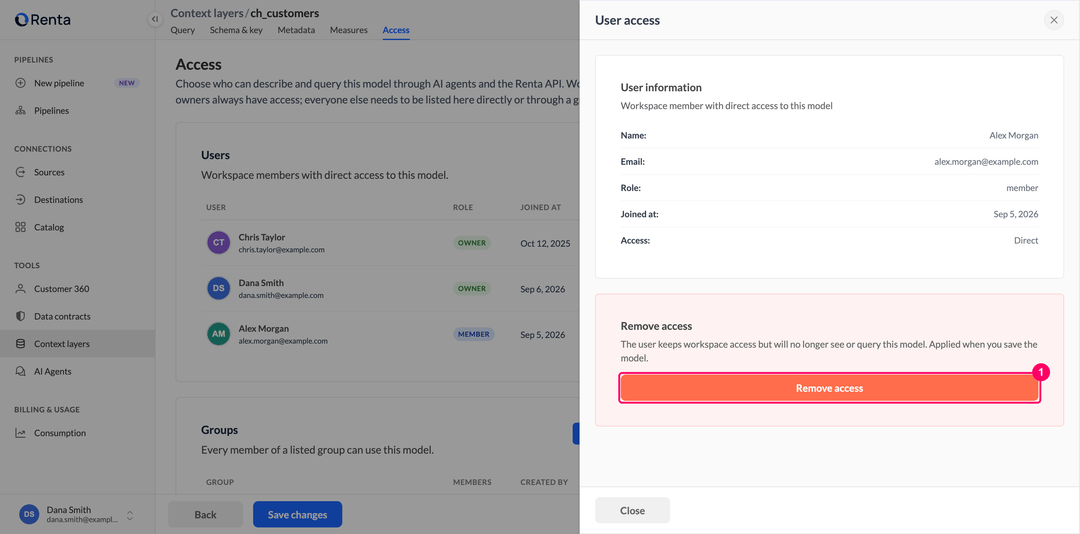Image resolution: width=1080 pixels, height=534 pixels.
Task: Click the Oct 12, 2025 joined date
Action: click(546, 243)
